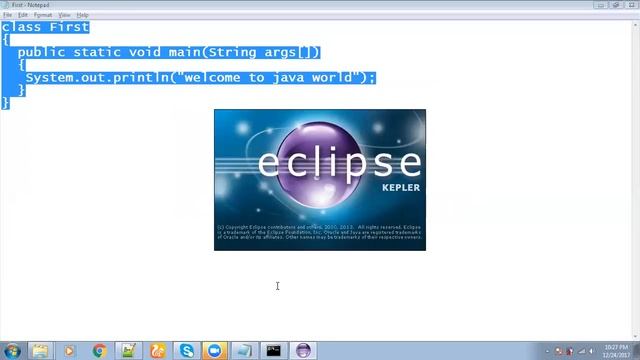
Task: Click the volume speaker tray icon
Action: (591, 351)
